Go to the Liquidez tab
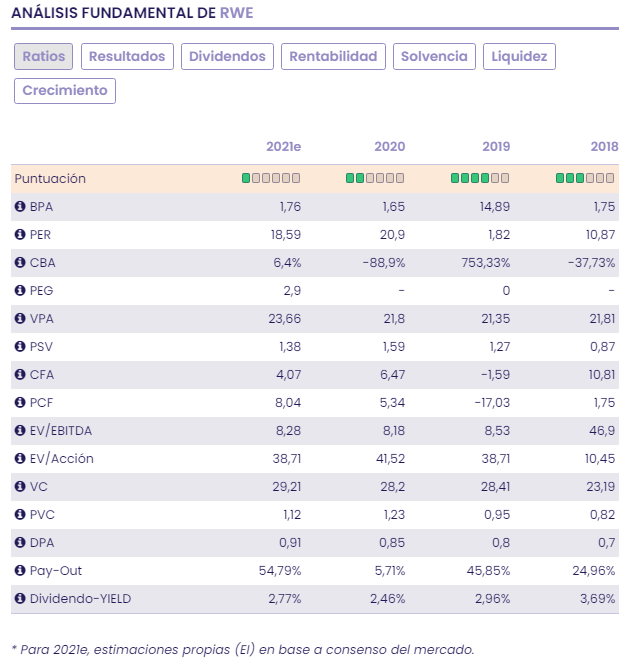 click(x=519, y=57)
